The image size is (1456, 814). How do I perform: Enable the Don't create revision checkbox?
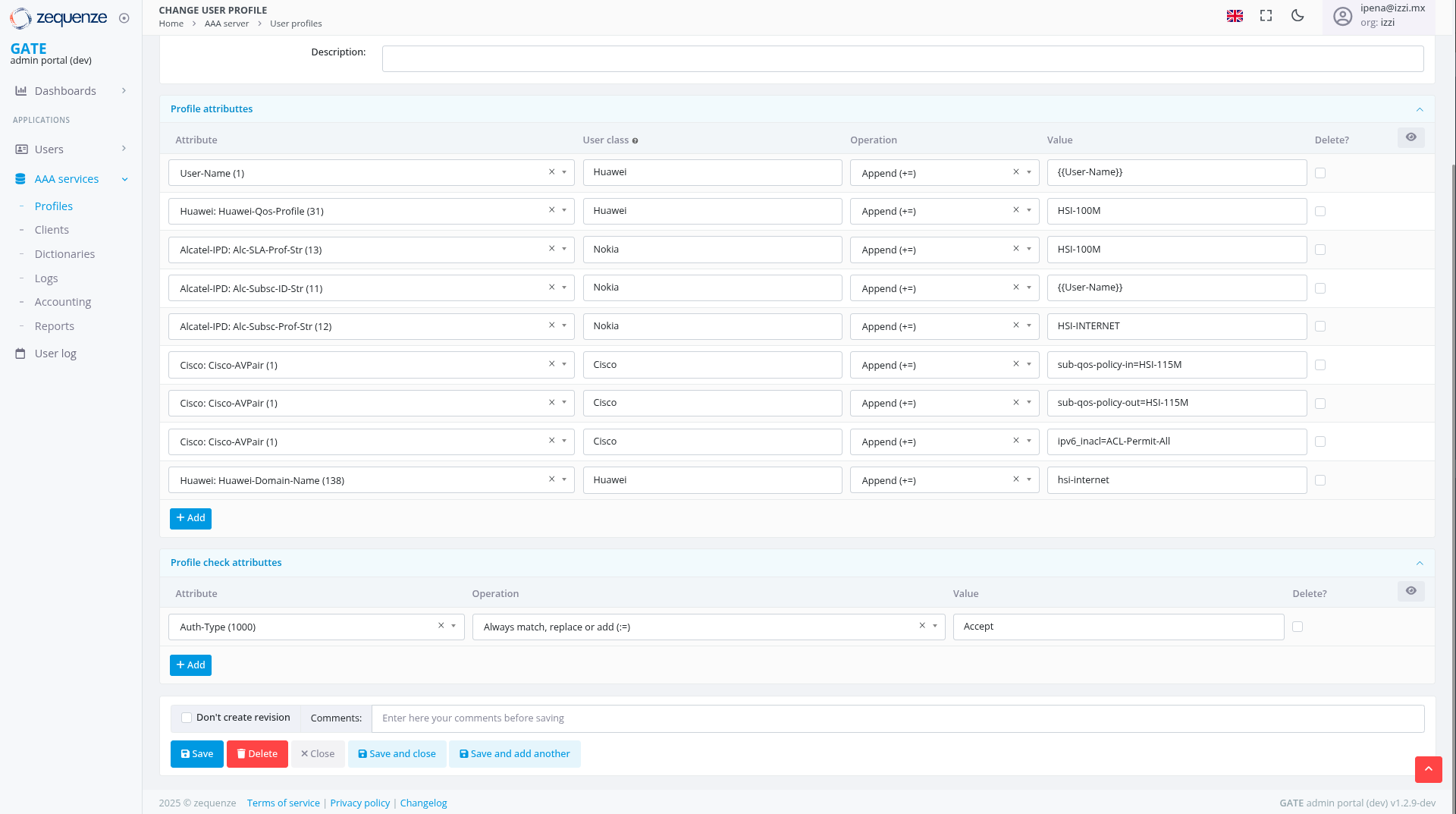(186, 717)
